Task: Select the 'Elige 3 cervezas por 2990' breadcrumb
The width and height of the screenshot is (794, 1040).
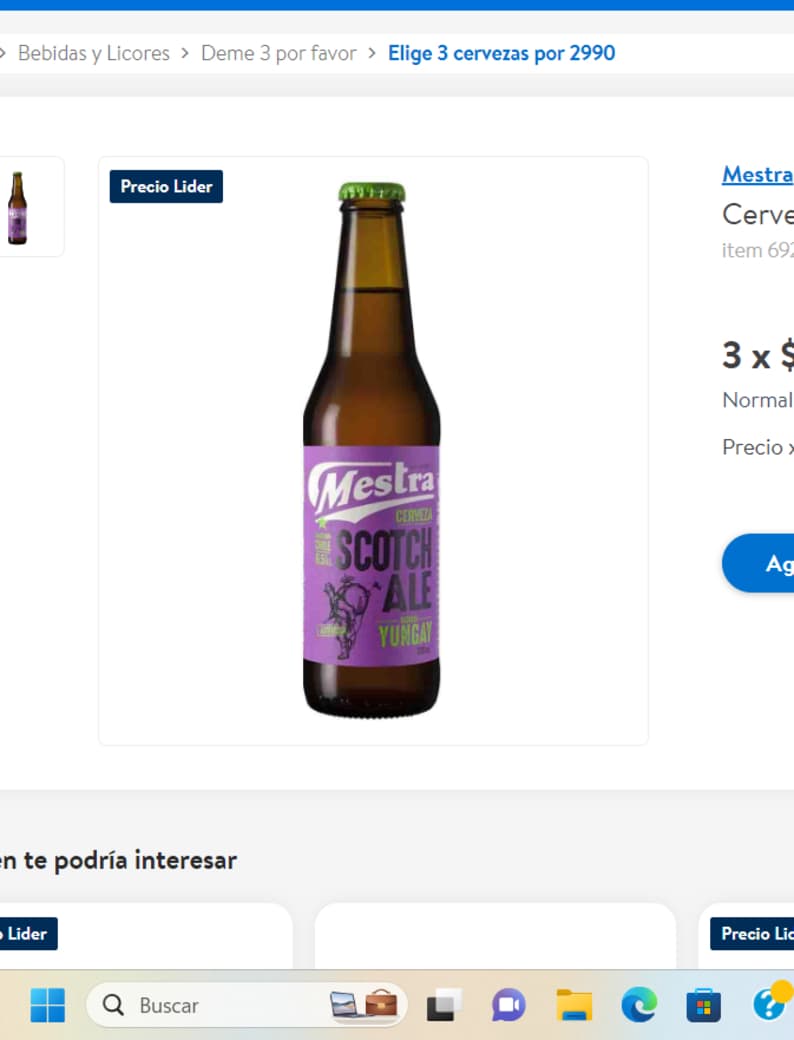Action: click(x=501, y=53)
